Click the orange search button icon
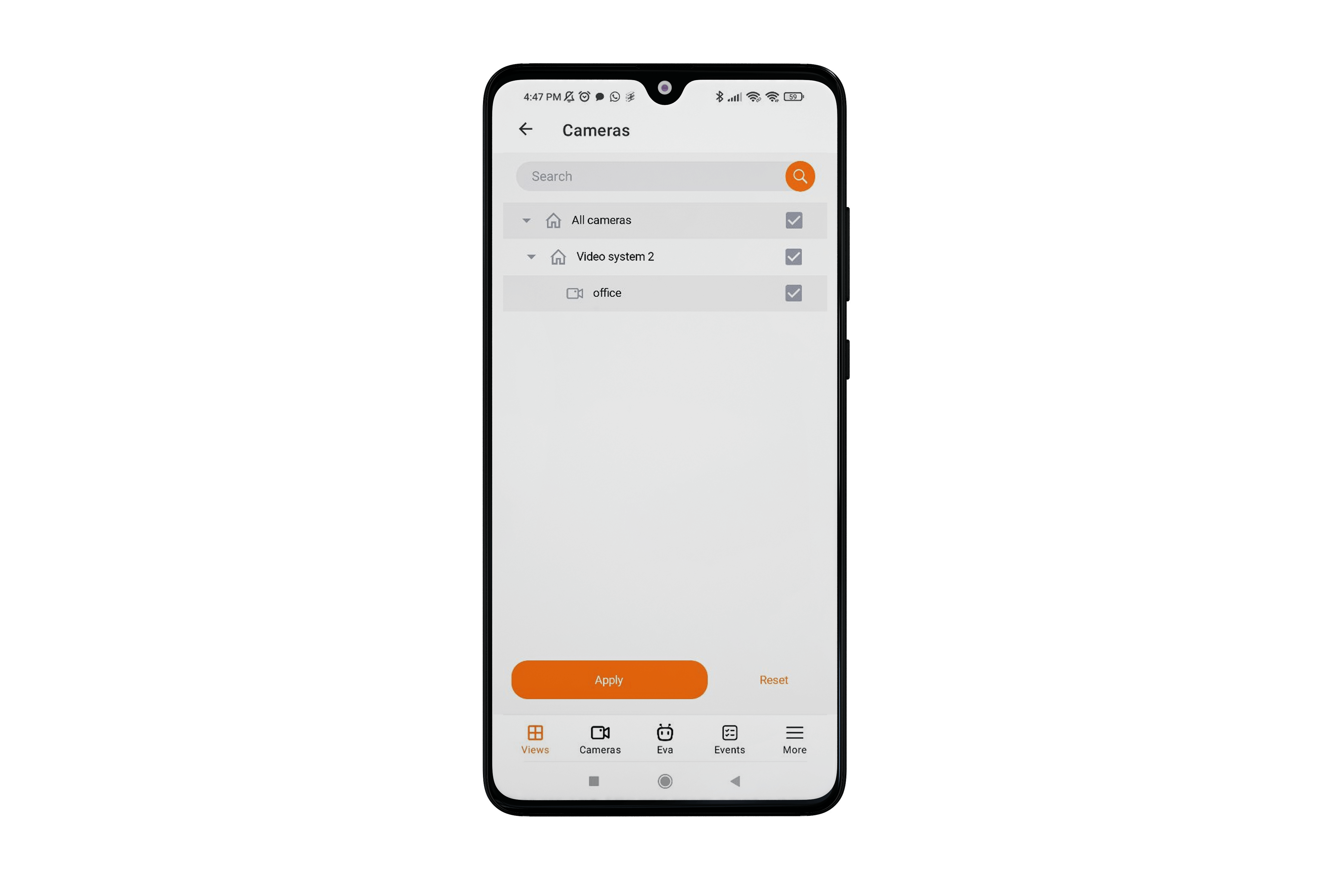1344x896 pixels. [x=800, y=176]
